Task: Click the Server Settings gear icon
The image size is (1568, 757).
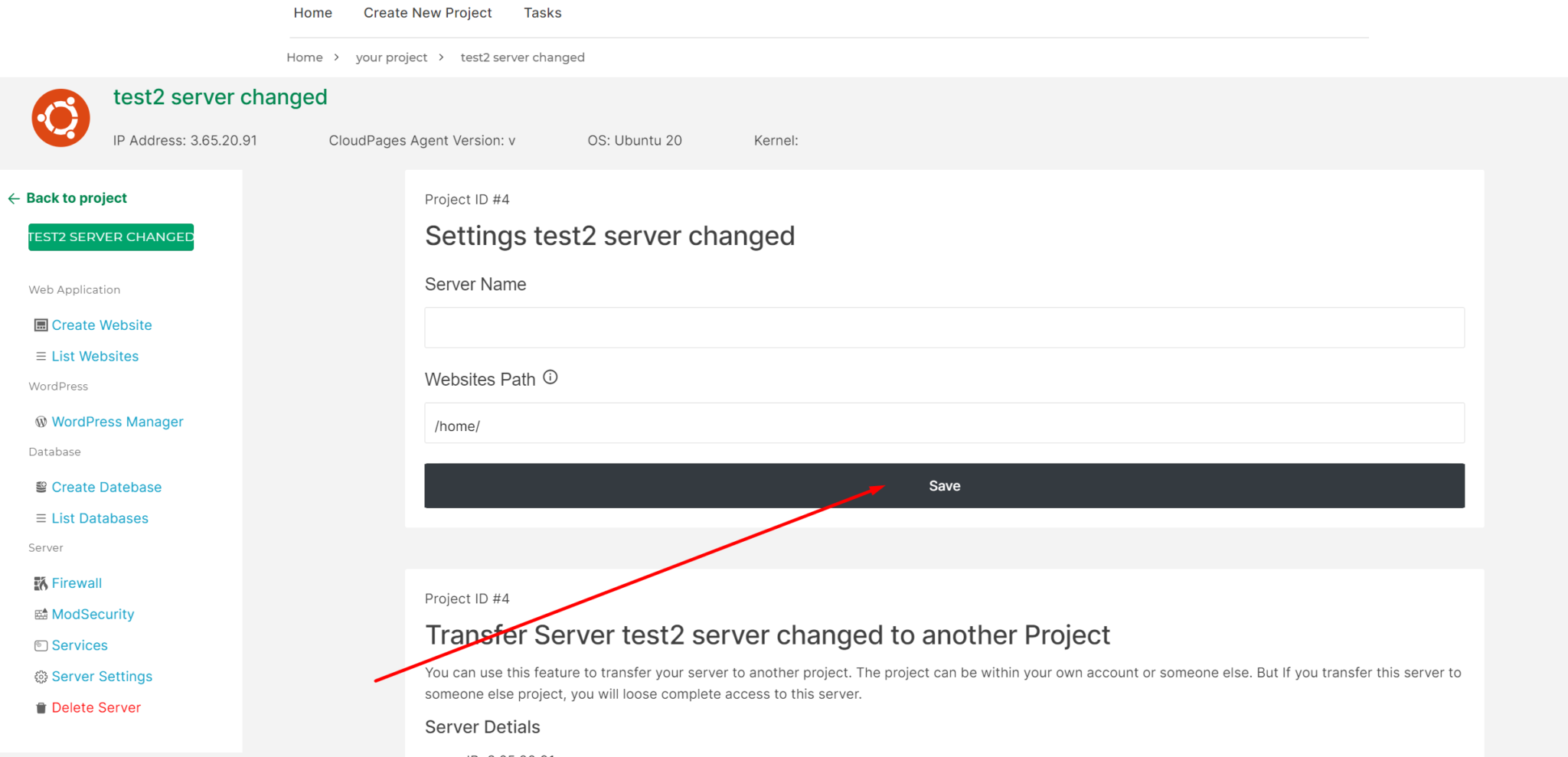Action: pyautogui.click(x=41, y=677)
